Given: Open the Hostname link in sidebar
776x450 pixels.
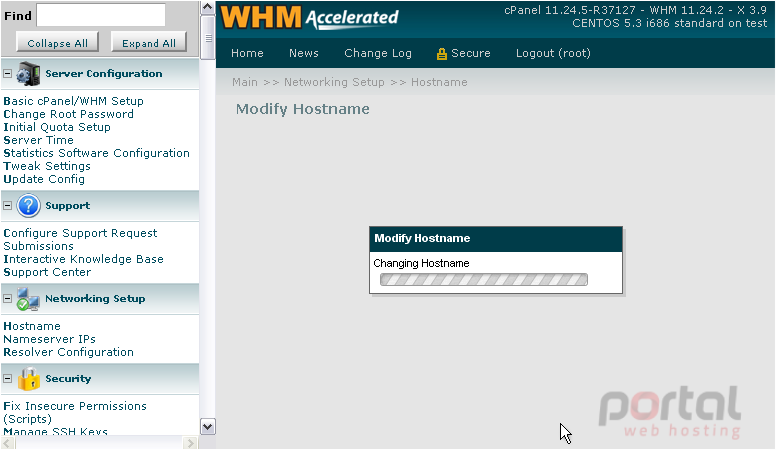Looking at the screenshot, I should click(x=32, y=326).
